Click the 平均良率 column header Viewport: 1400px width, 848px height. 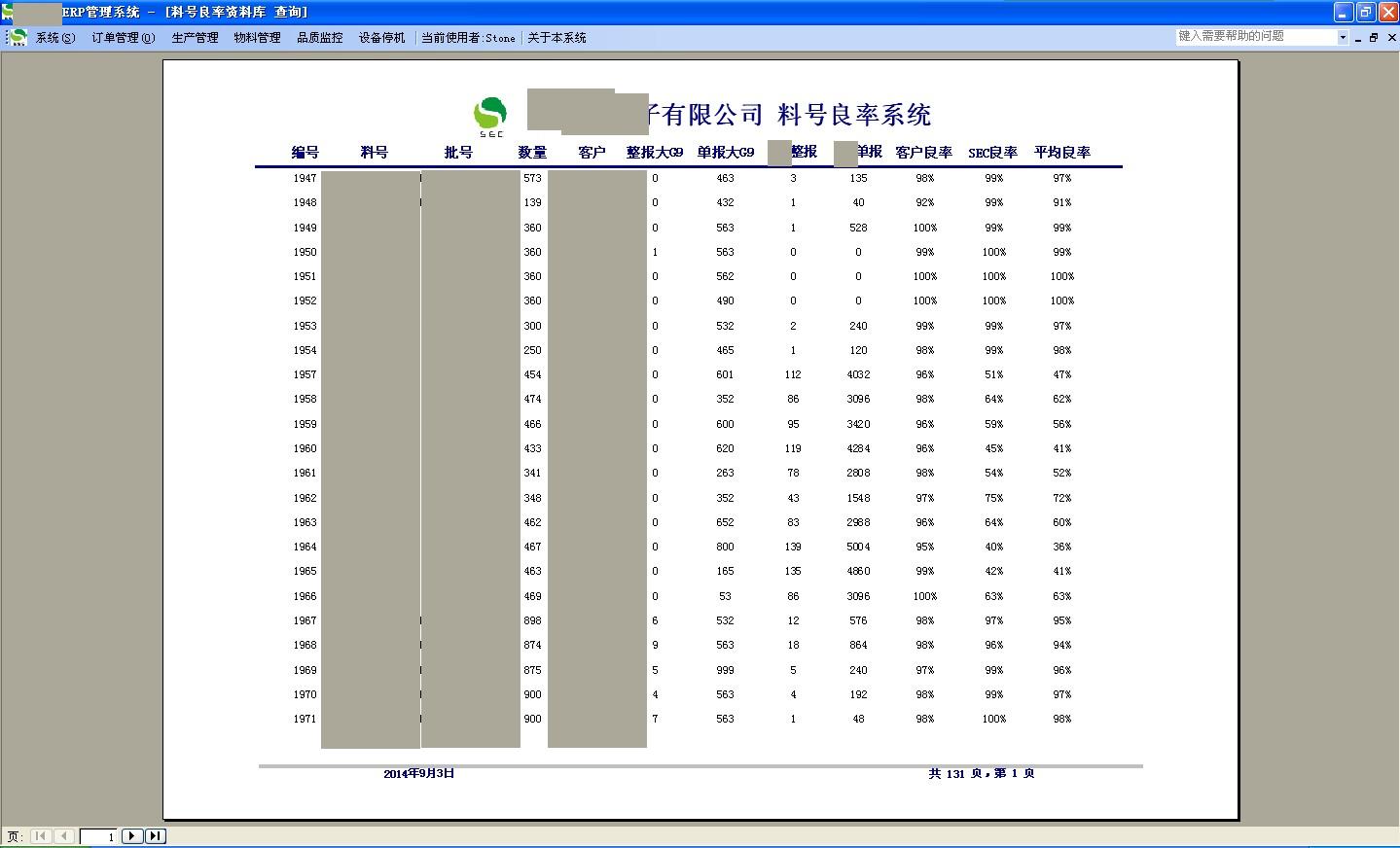tap(1062, 152)
